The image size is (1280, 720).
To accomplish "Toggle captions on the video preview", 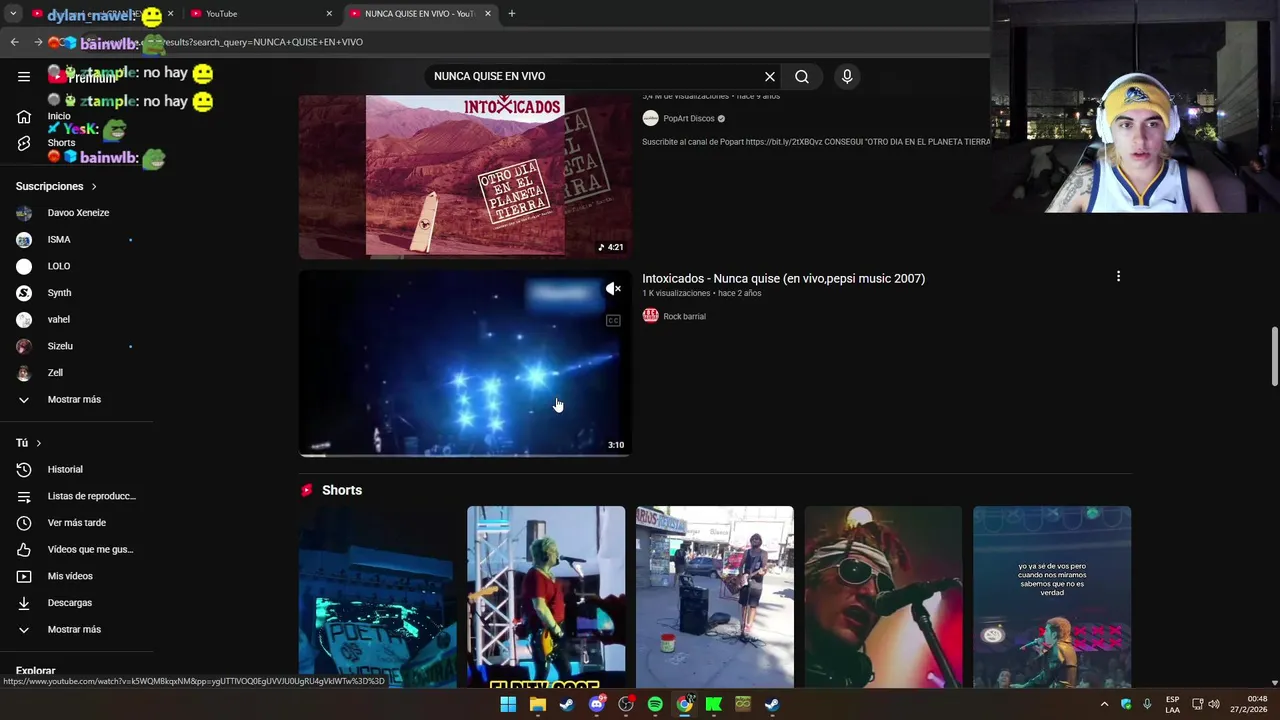I will (613, 320).
